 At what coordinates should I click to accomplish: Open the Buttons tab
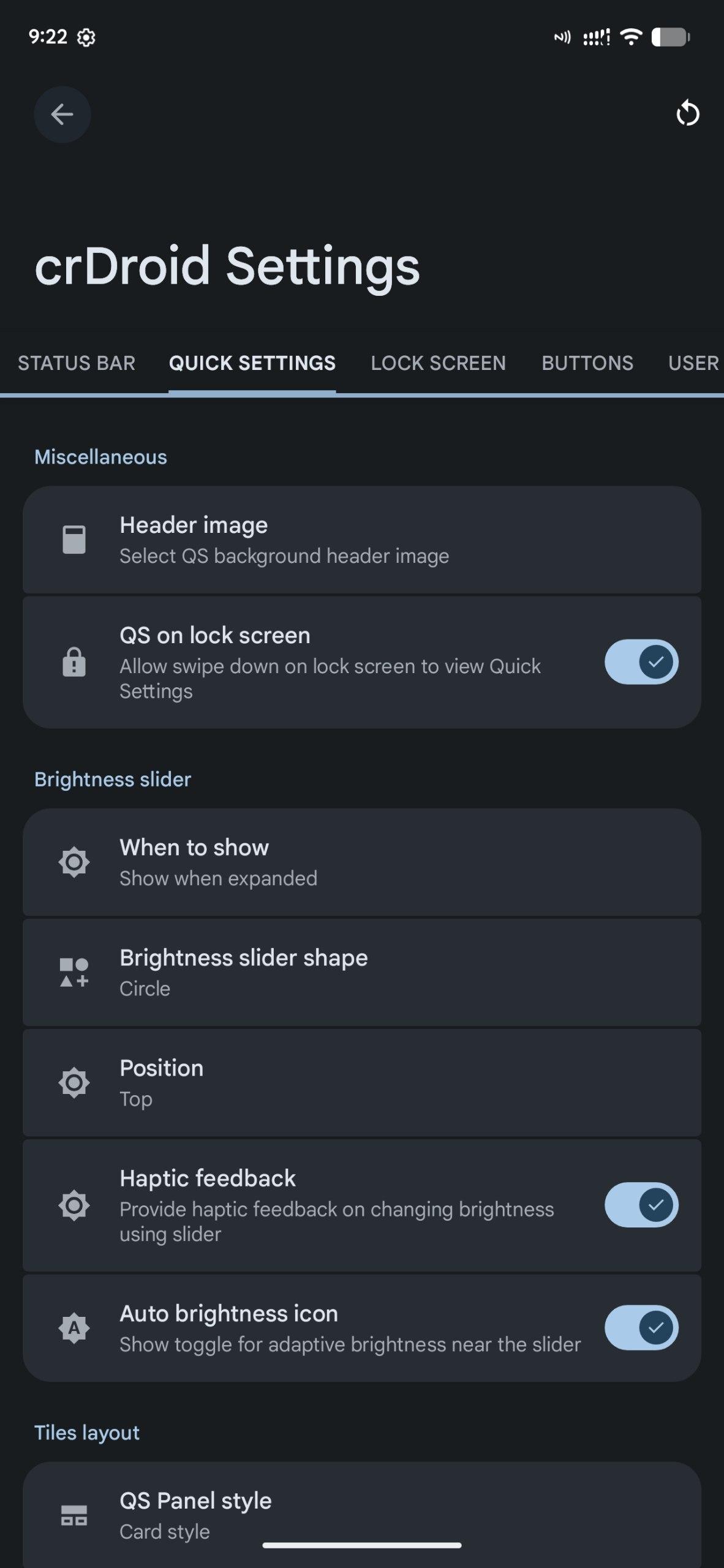coord(587,363)
